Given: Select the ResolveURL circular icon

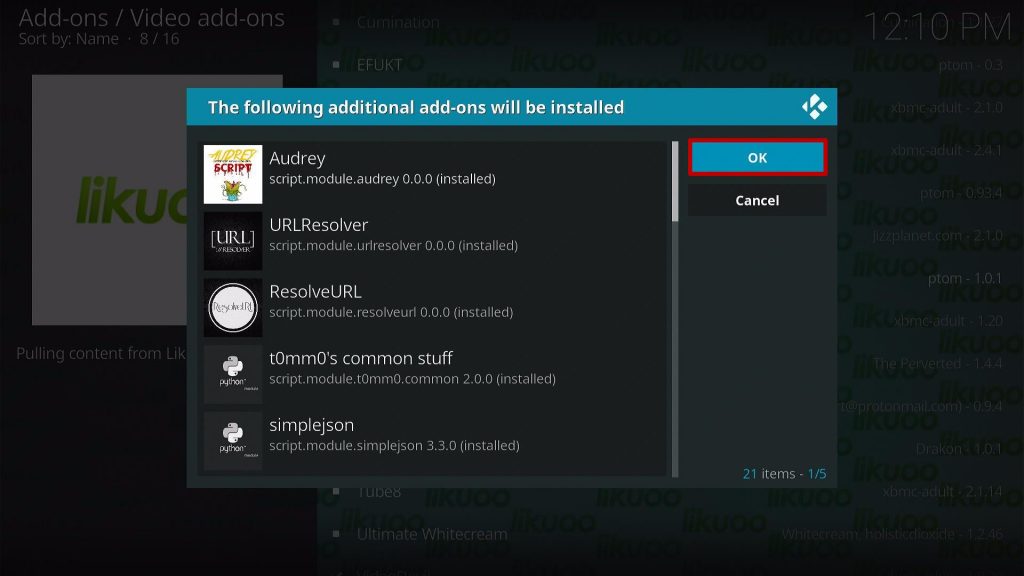Looking at the screenshot, I should [x=232, y=308].
